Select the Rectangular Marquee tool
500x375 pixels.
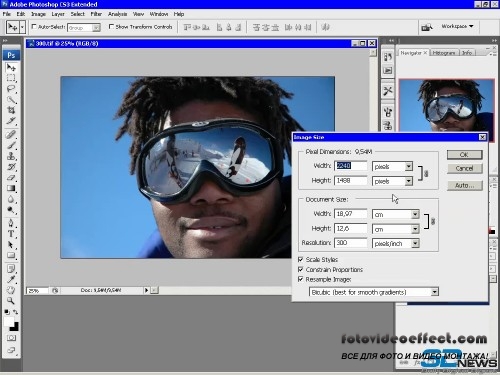click(11, 78)
